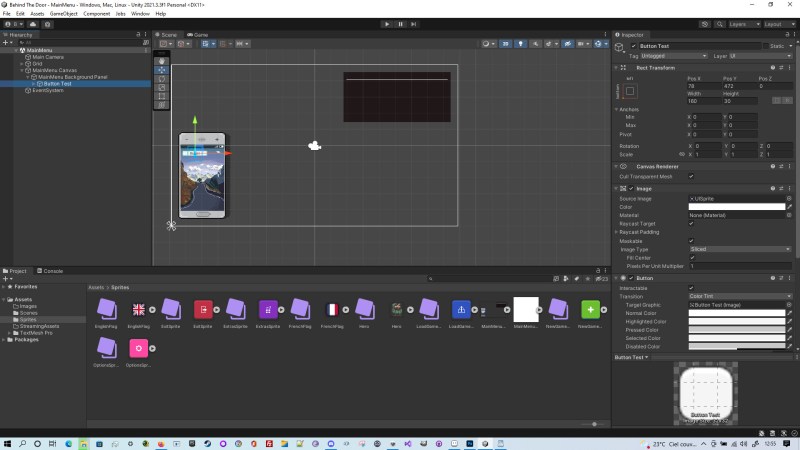
Task: Click the Play button
Action: [x=387, y=24]
